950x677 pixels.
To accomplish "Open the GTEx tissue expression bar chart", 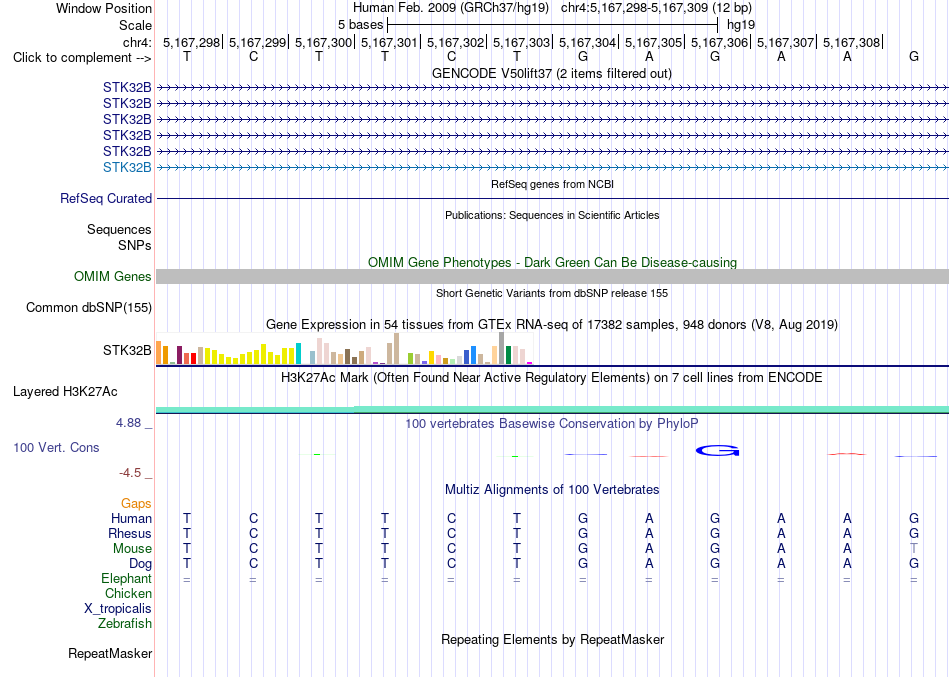I will tap(344, 349).
